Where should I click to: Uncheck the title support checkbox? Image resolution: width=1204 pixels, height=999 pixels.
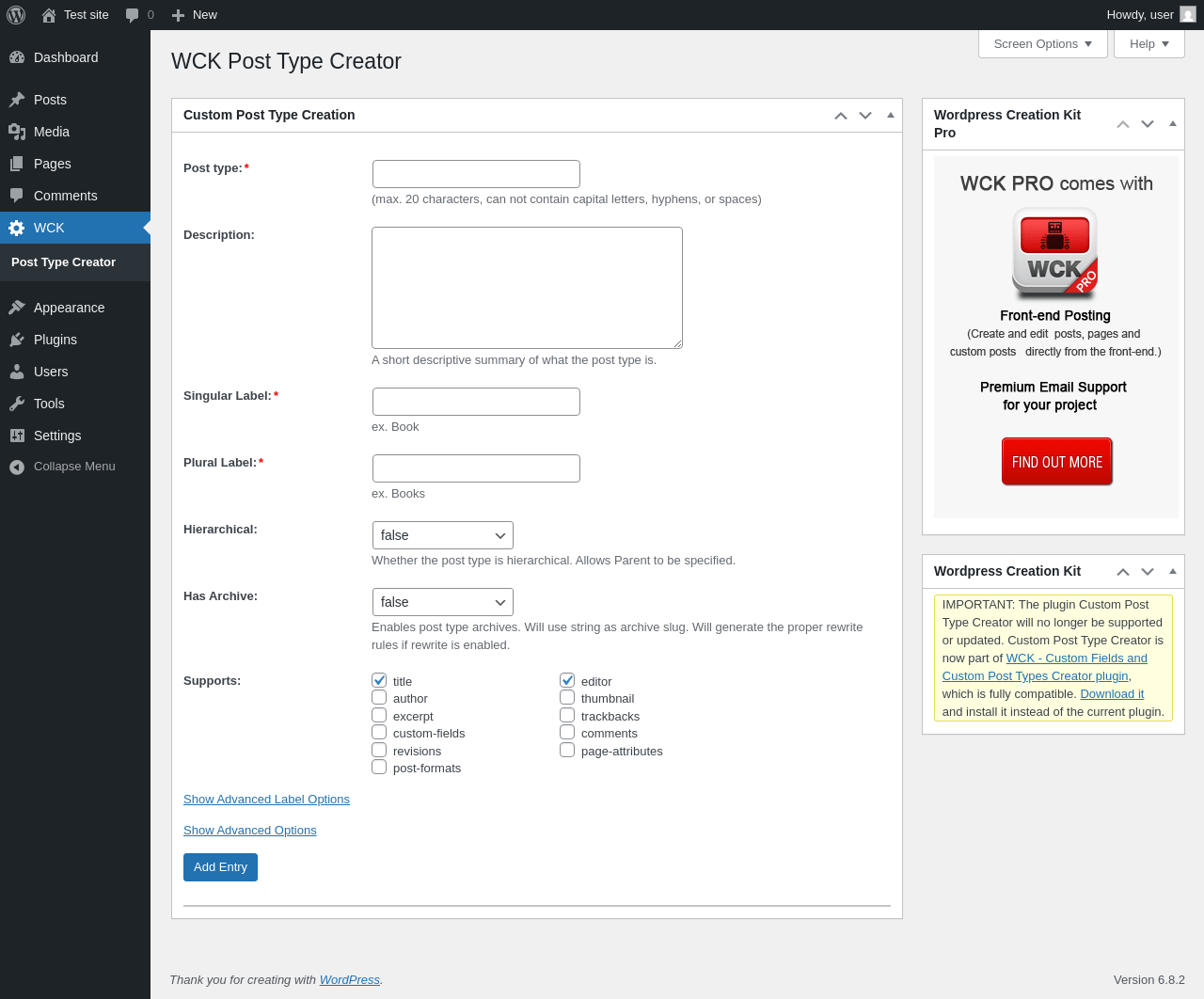[379, 680]
